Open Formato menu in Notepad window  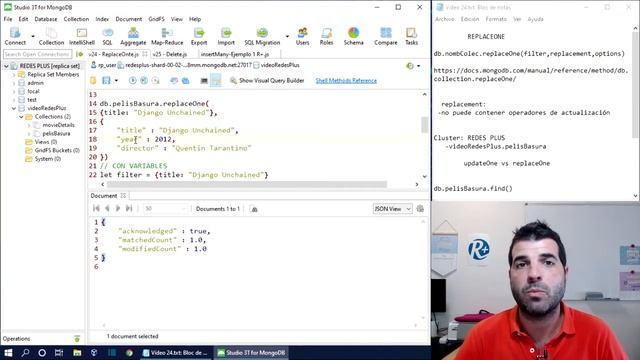point(496,19)
